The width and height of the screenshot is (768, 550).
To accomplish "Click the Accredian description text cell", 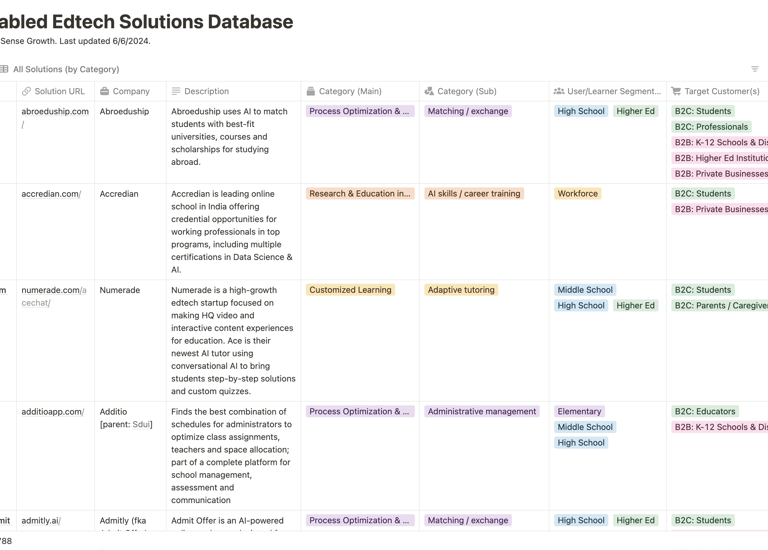I will coord(232,231).
